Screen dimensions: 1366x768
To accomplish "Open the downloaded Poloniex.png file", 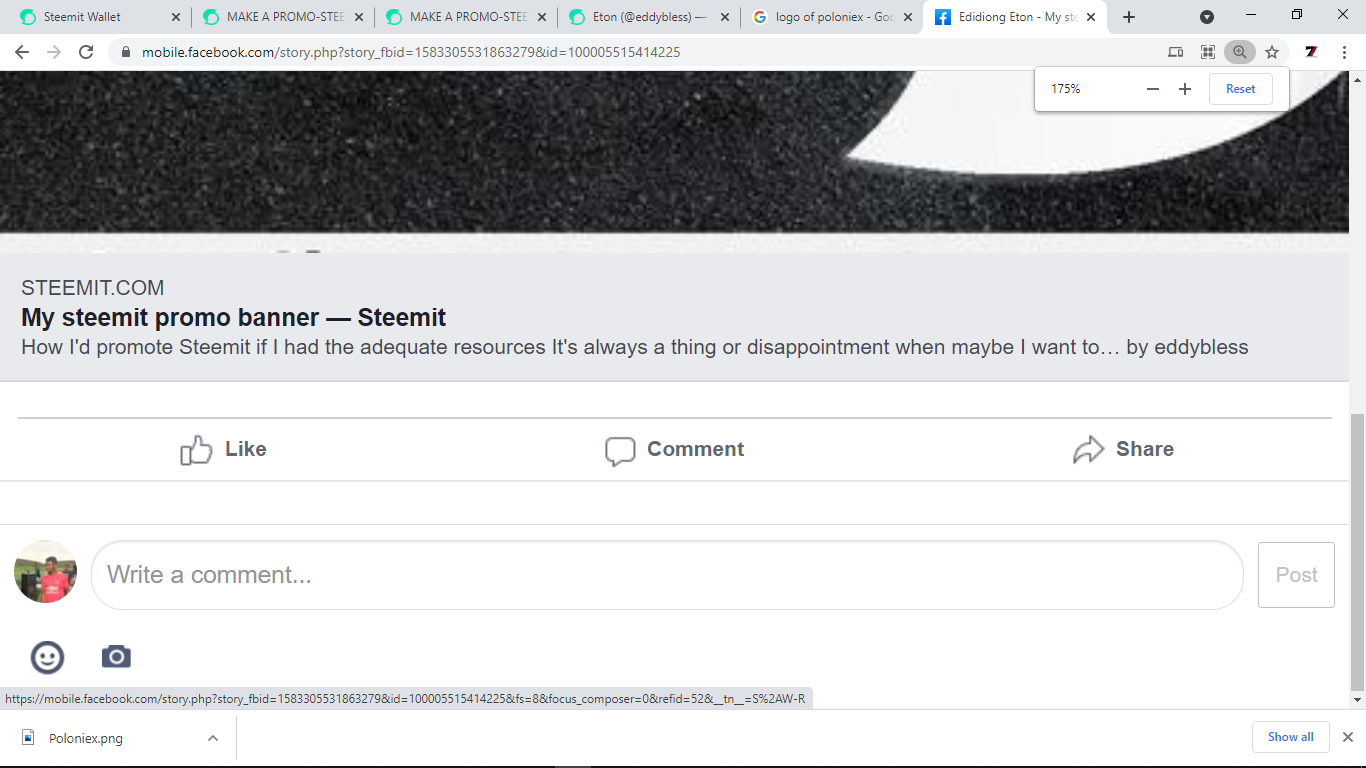I will click(x=86, y=738).
